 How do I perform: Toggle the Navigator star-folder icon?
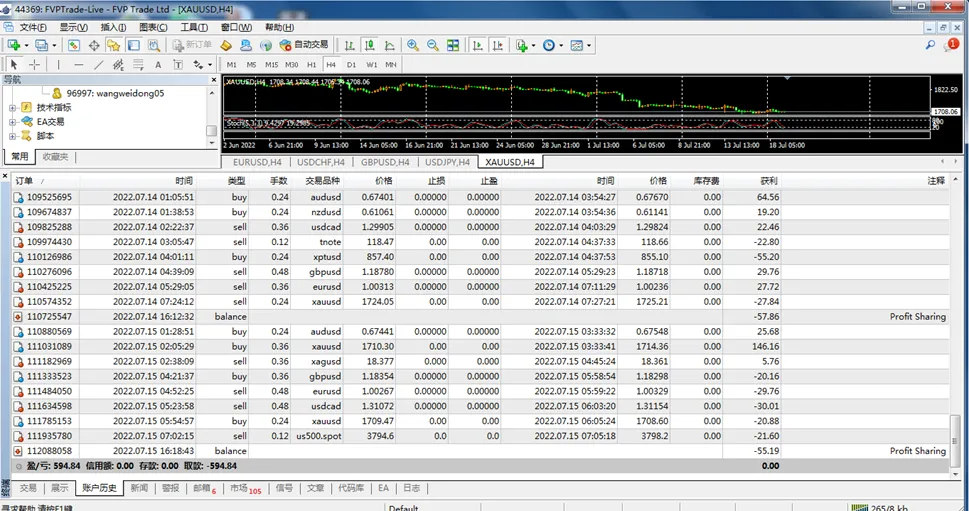point(114,45)
